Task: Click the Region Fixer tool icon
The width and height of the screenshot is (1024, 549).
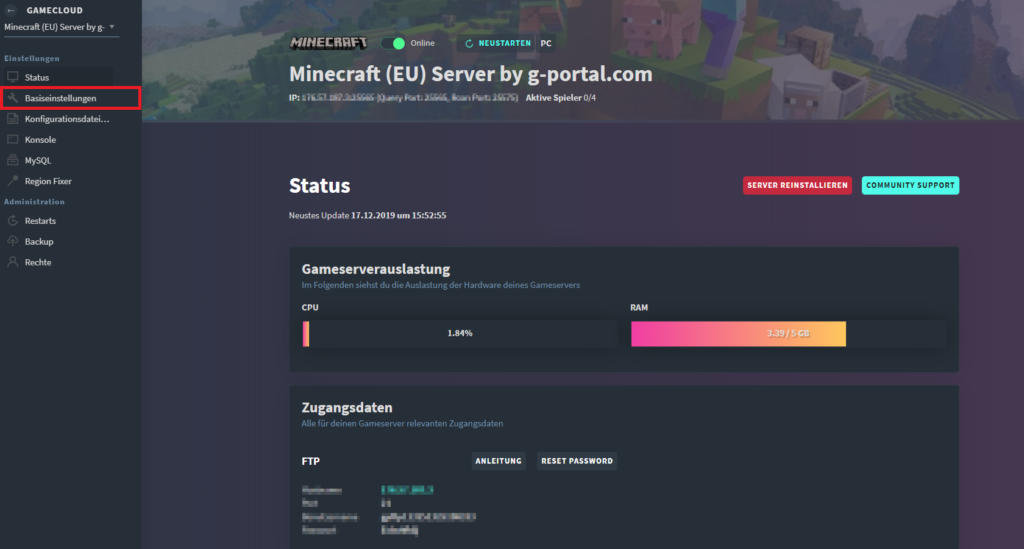Action: tap(12, 181)
